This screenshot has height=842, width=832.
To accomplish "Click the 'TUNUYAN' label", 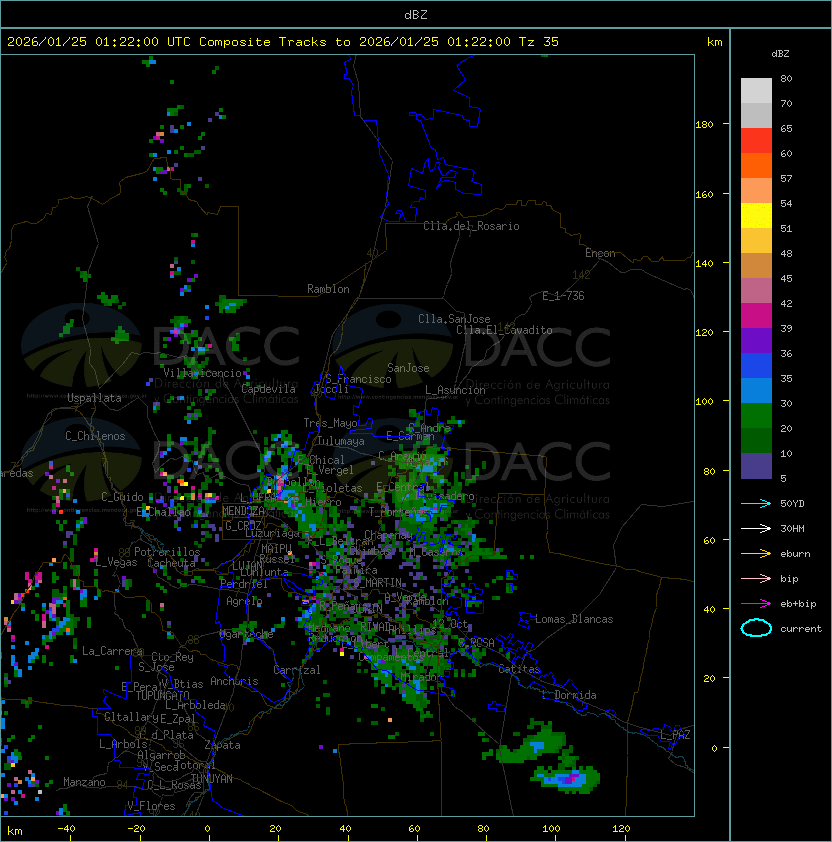I will pos(212,779).
